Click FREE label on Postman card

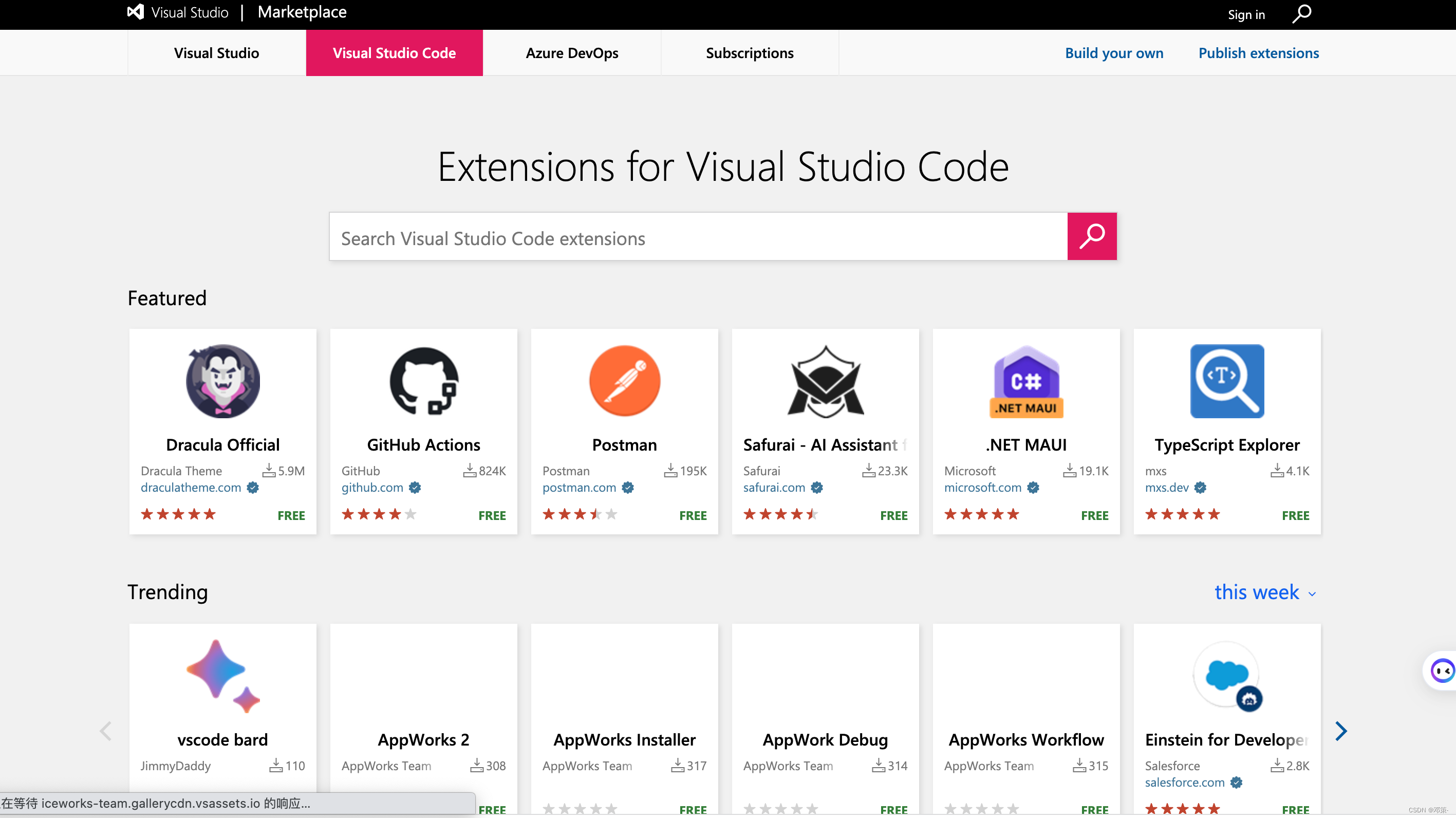(x=693, y=515)
